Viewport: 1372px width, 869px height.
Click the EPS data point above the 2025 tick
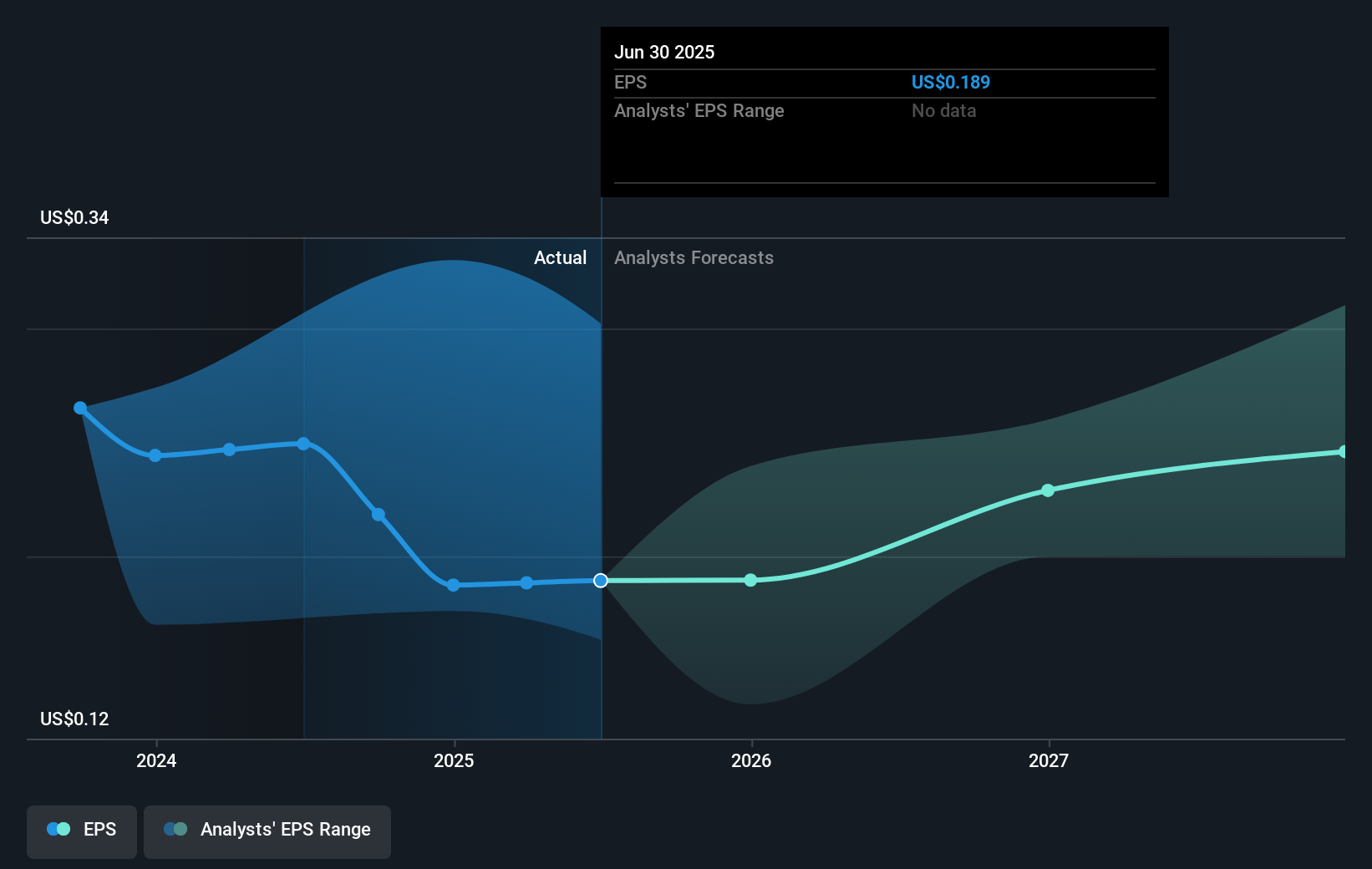[x=453, y=585]
